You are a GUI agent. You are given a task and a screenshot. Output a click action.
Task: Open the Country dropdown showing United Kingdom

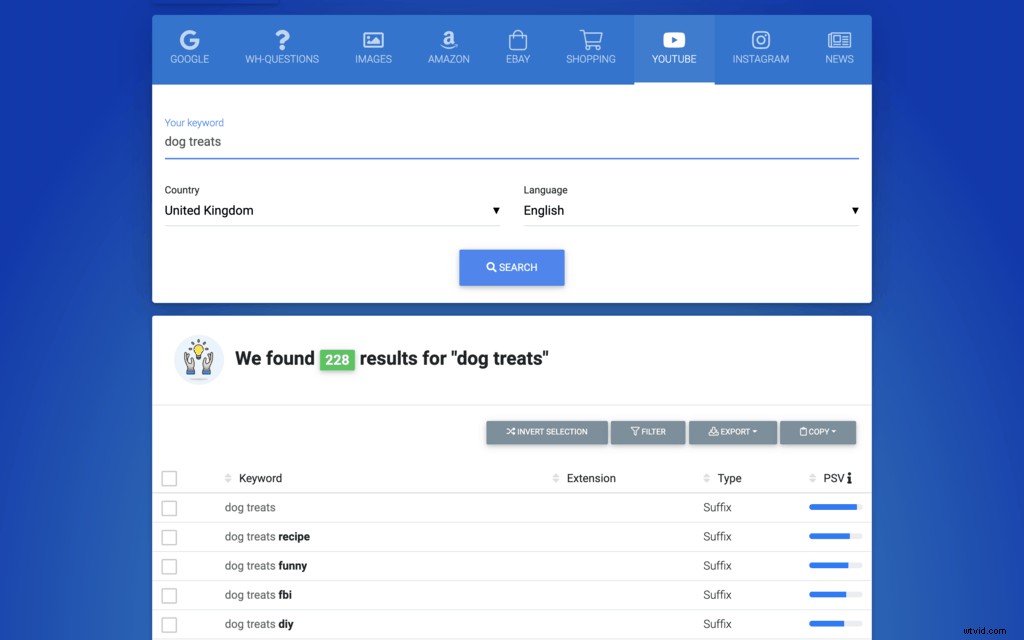(331, 210)
